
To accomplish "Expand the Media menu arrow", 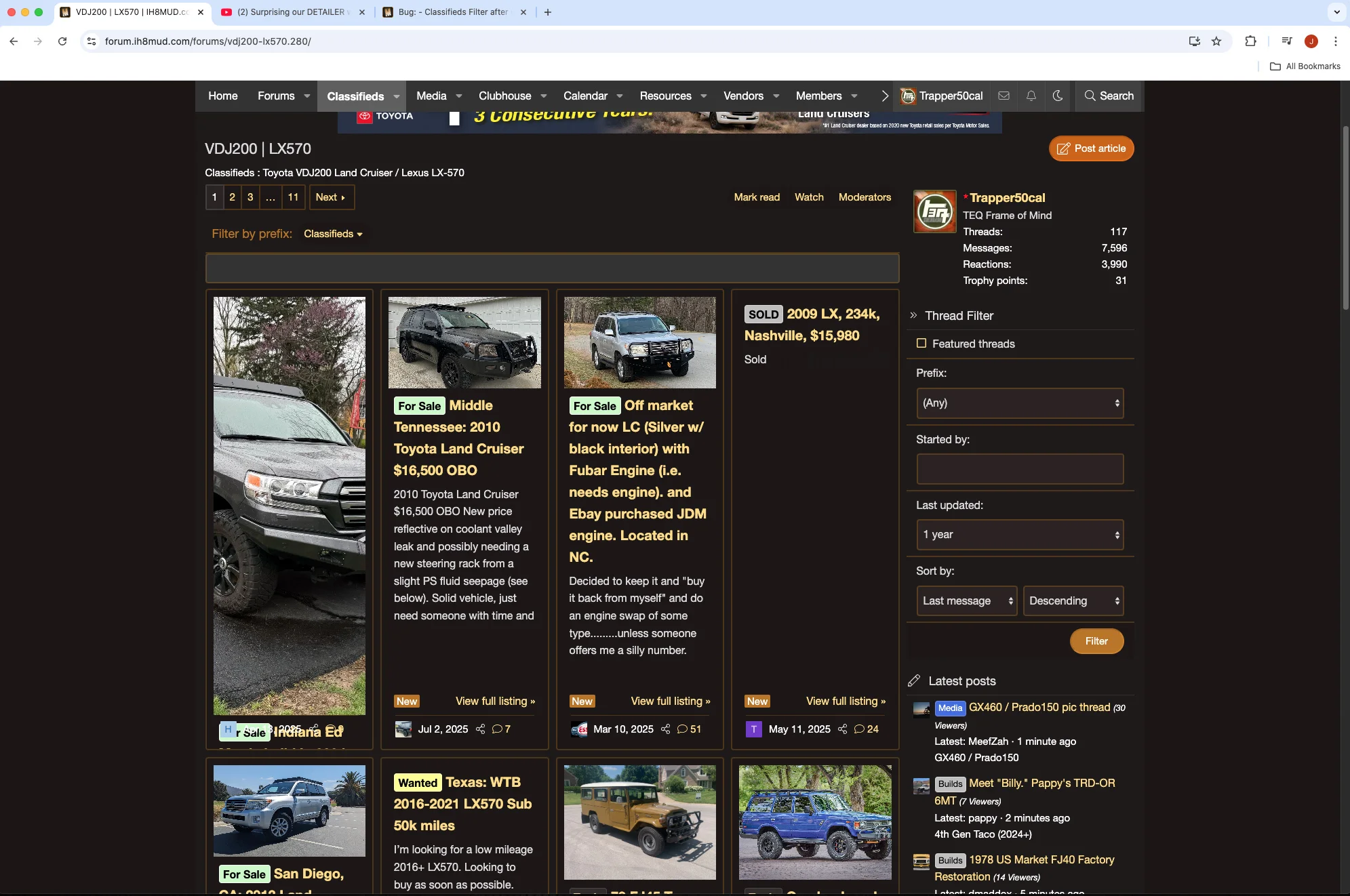I will tap(458, 96).
